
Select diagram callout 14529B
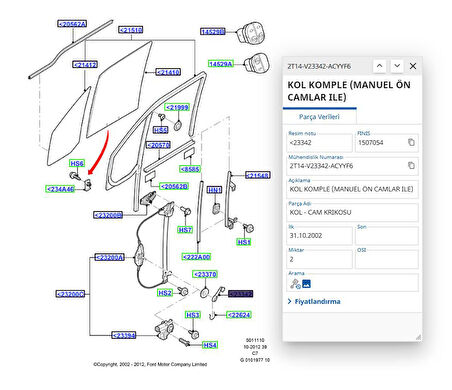213,31
